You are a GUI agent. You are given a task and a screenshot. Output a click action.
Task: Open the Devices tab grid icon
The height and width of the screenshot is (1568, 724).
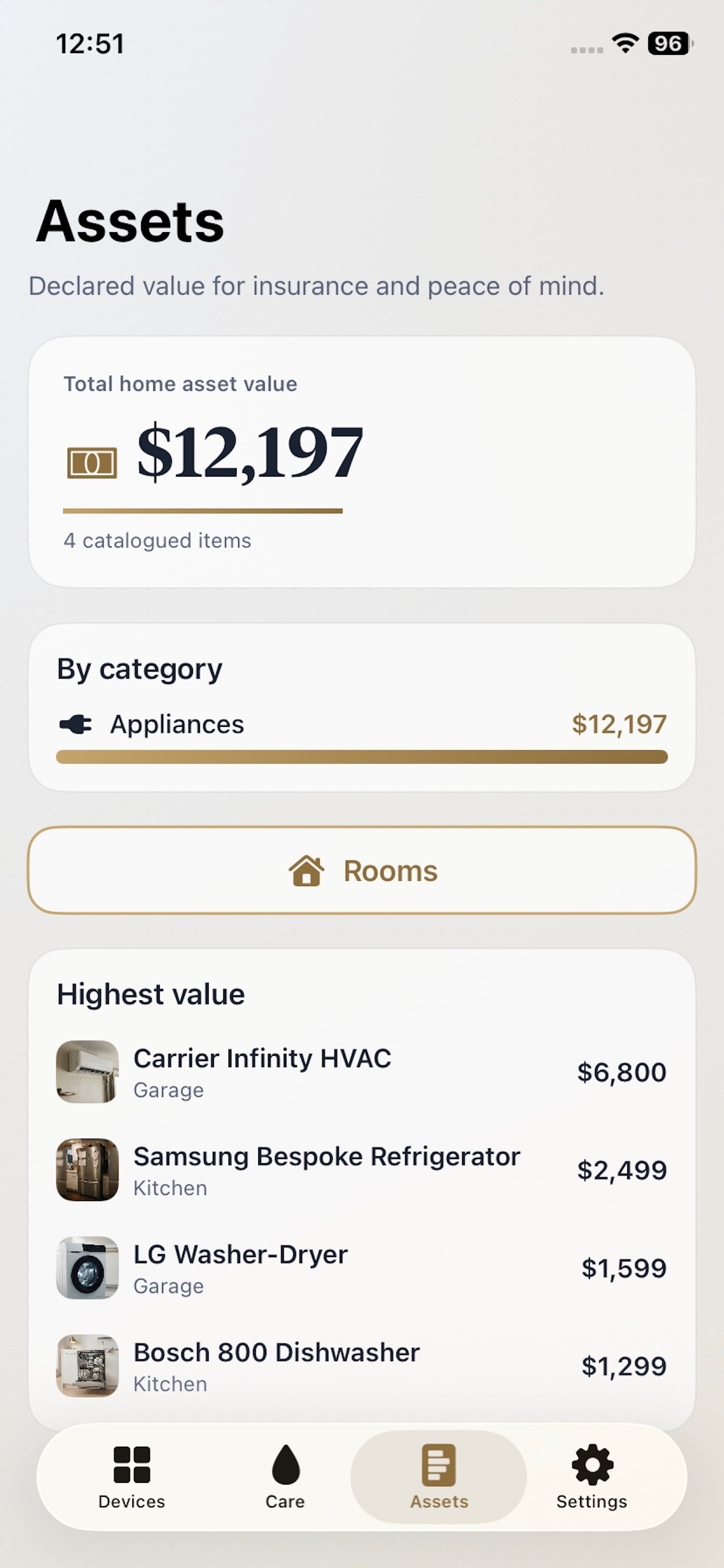pyautogui.click(x=131, y=1465)
